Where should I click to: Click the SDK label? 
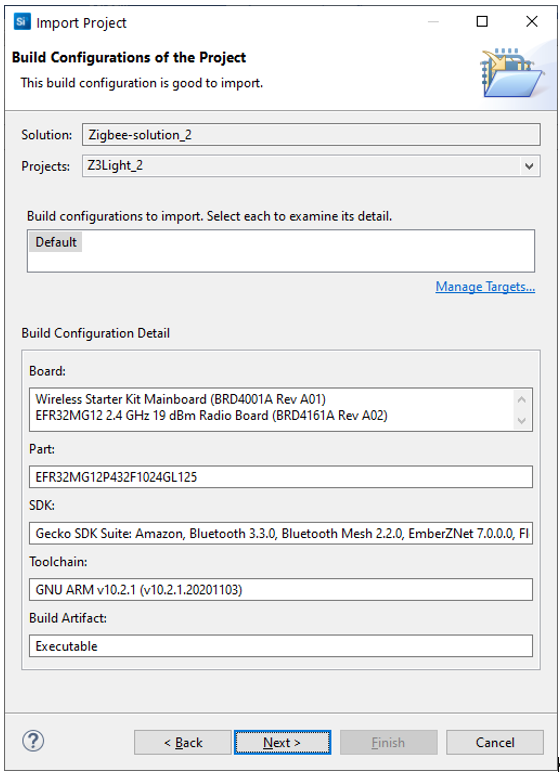point(42,506)
